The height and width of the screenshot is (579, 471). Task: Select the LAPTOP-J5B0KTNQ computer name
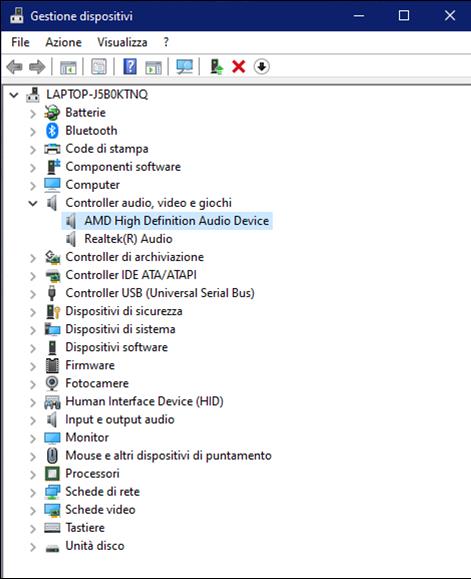point(97,95)
